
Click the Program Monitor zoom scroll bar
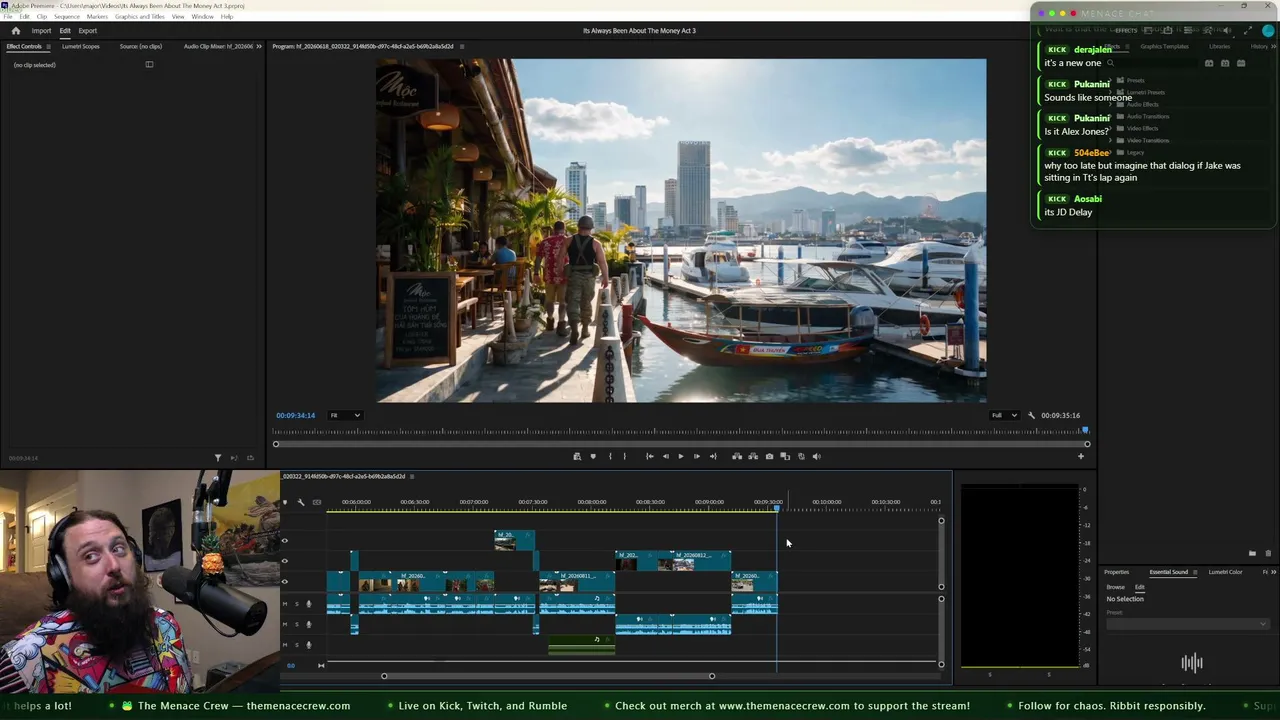681,445
